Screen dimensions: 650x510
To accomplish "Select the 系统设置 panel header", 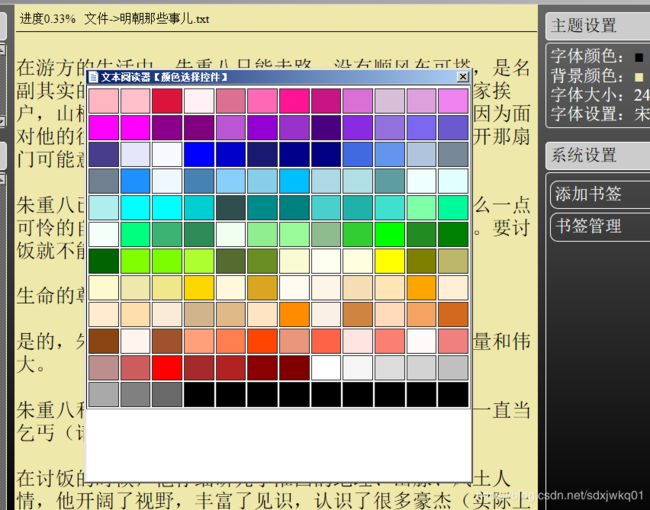I will point(598,155).
